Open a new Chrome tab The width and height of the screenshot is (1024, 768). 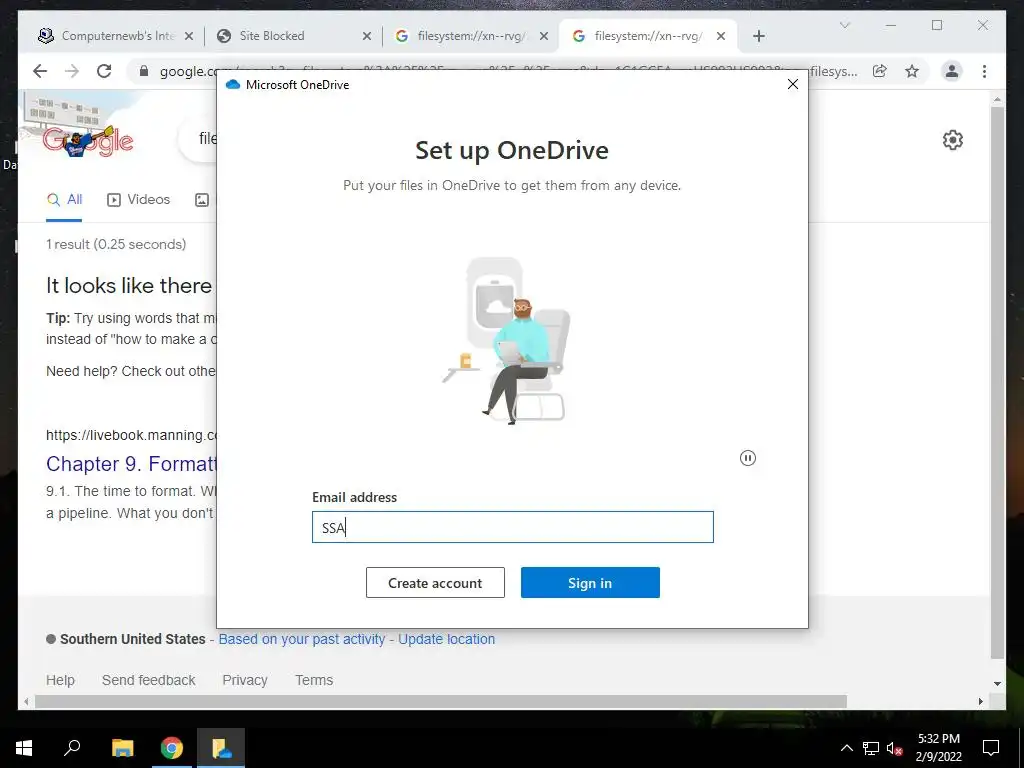[759, 37]
